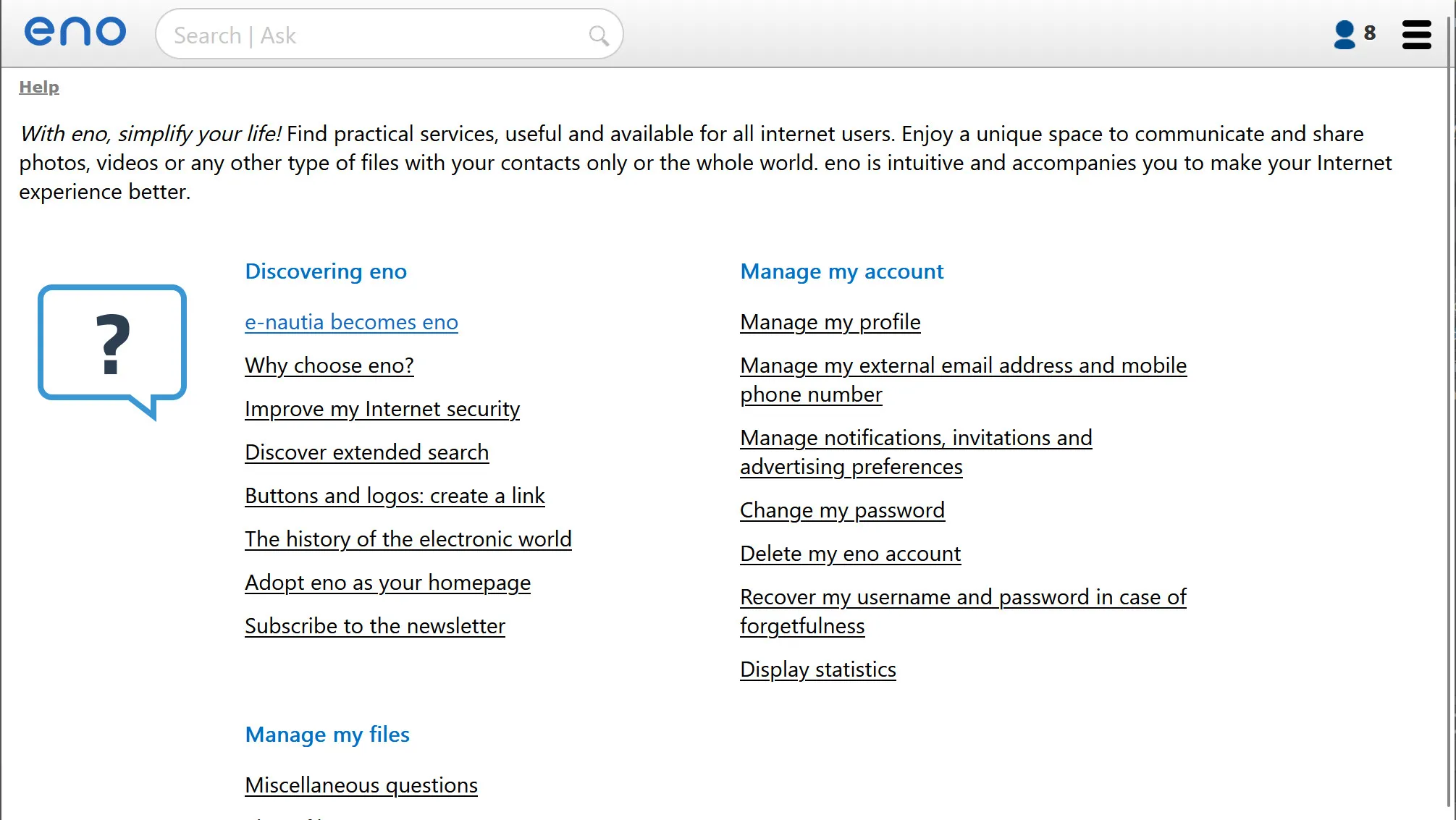Open the user profile icon

click(1344, 34)
